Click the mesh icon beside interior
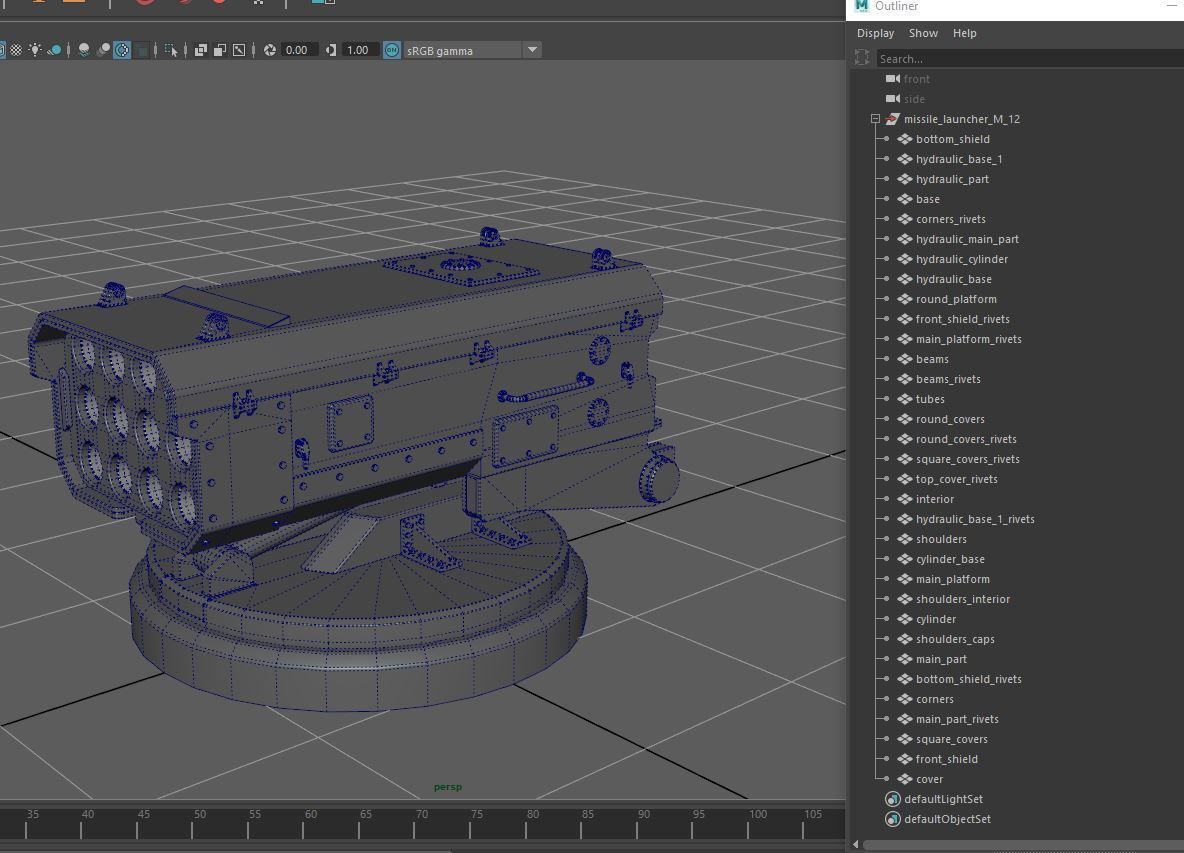1184x853 pixels. click(905, 499)
